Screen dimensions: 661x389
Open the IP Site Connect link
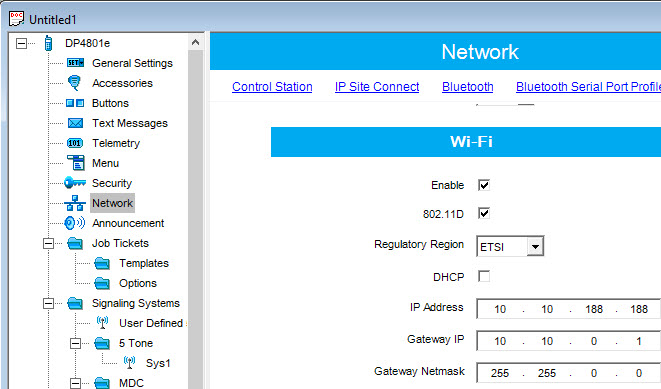377,86
